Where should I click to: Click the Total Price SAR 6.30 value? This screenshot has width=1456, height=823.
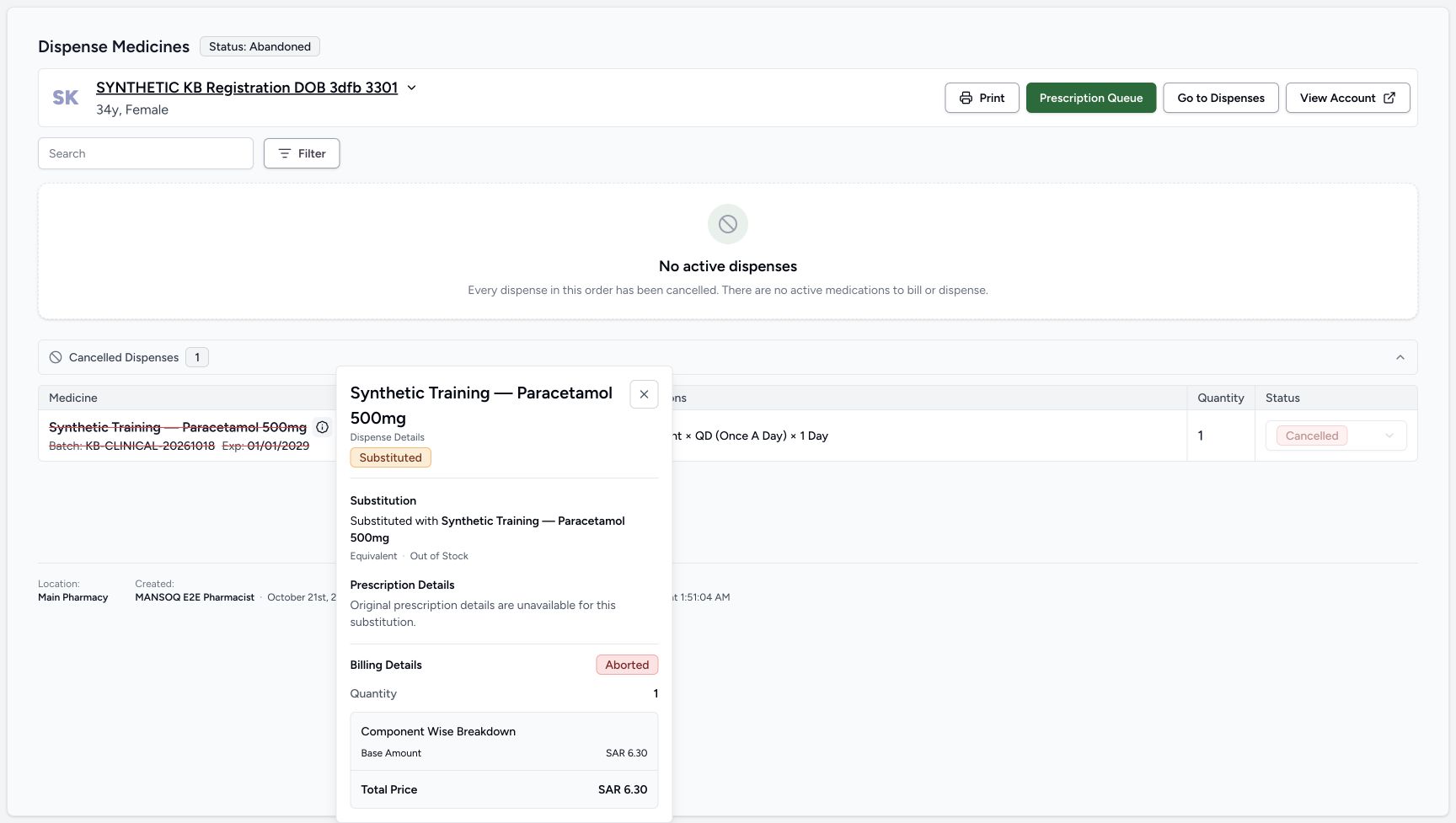pos(623,789)
